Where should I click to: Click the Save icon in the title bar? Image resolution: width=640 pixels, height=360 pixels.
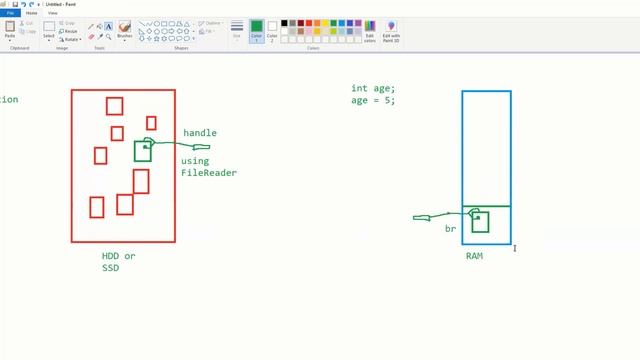15,4
